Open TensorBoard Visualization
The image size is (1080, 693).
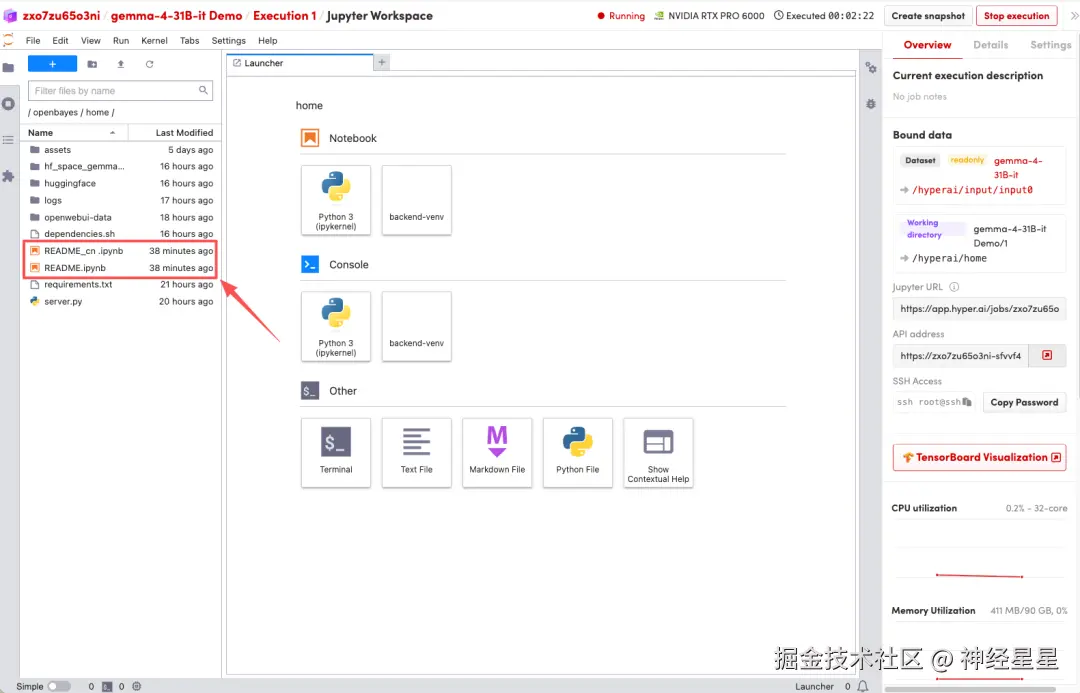(979, 457)
